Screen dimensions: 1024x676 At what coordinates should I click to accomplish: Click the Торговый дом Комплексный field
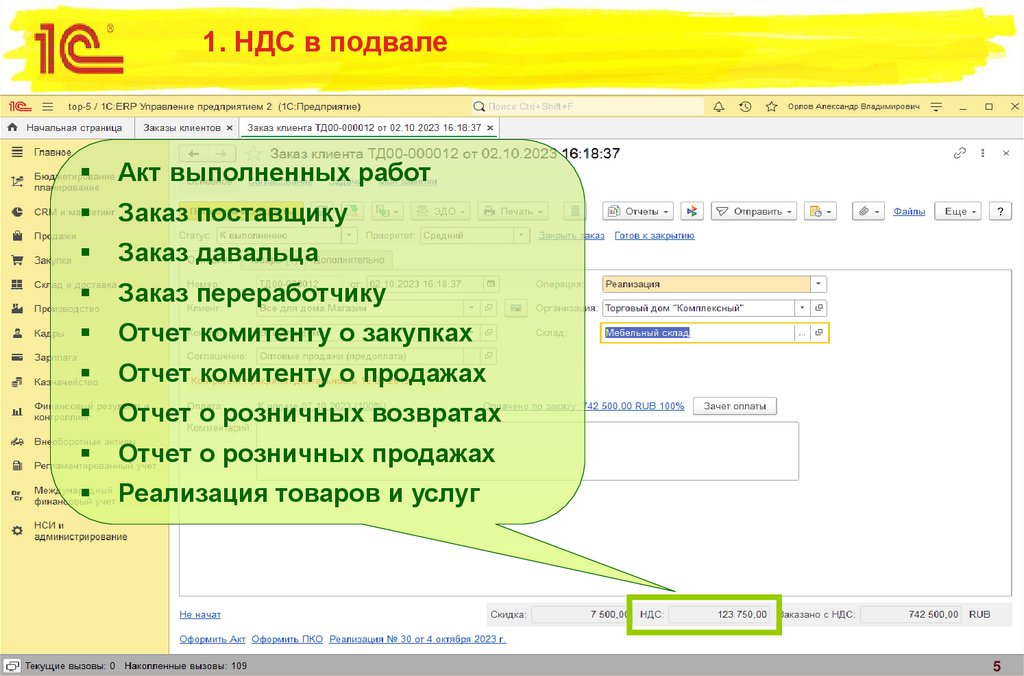[x=698, y=308]
